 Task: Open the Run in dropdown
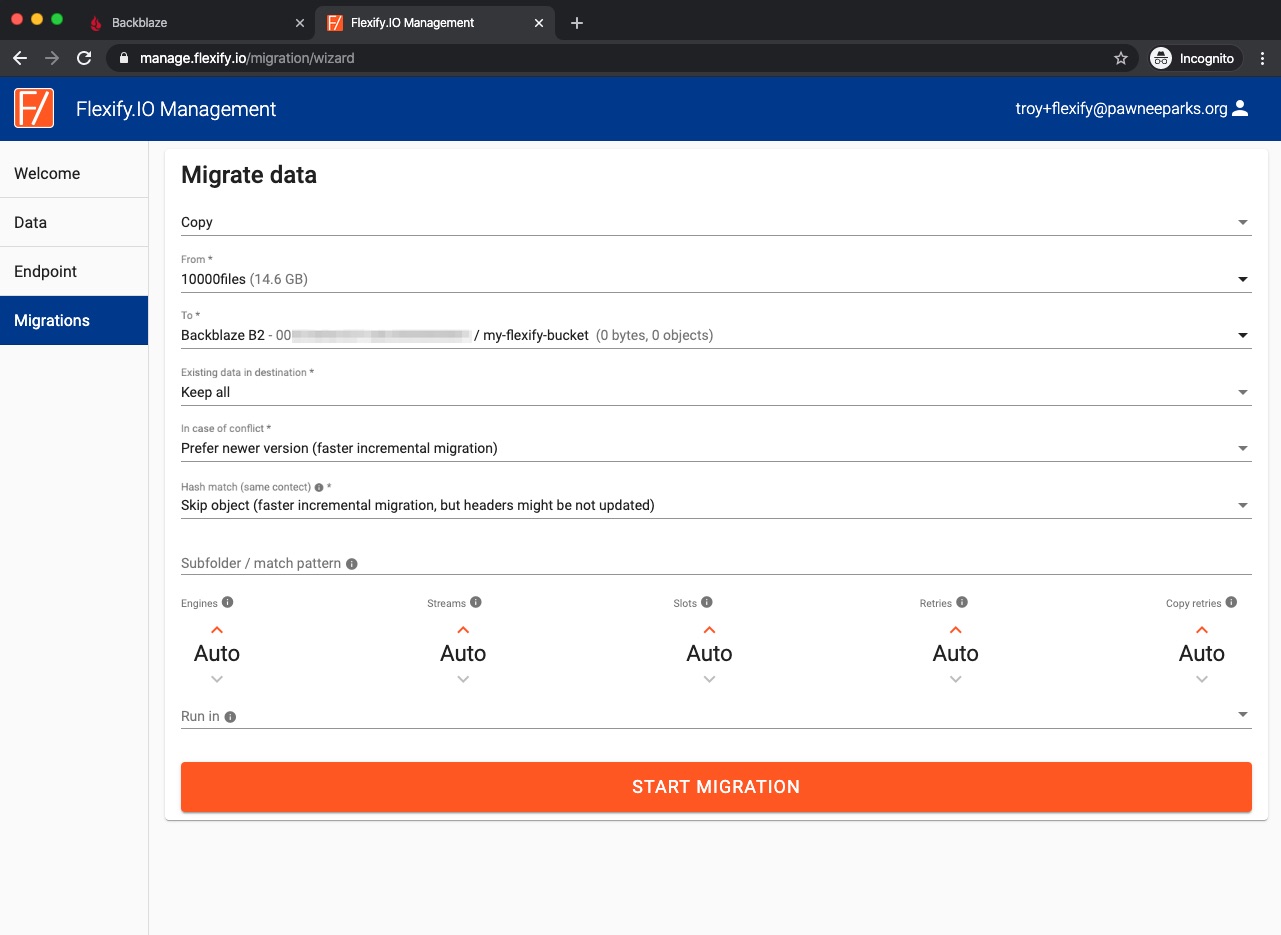pyautogui.click(x=716, y=716)
